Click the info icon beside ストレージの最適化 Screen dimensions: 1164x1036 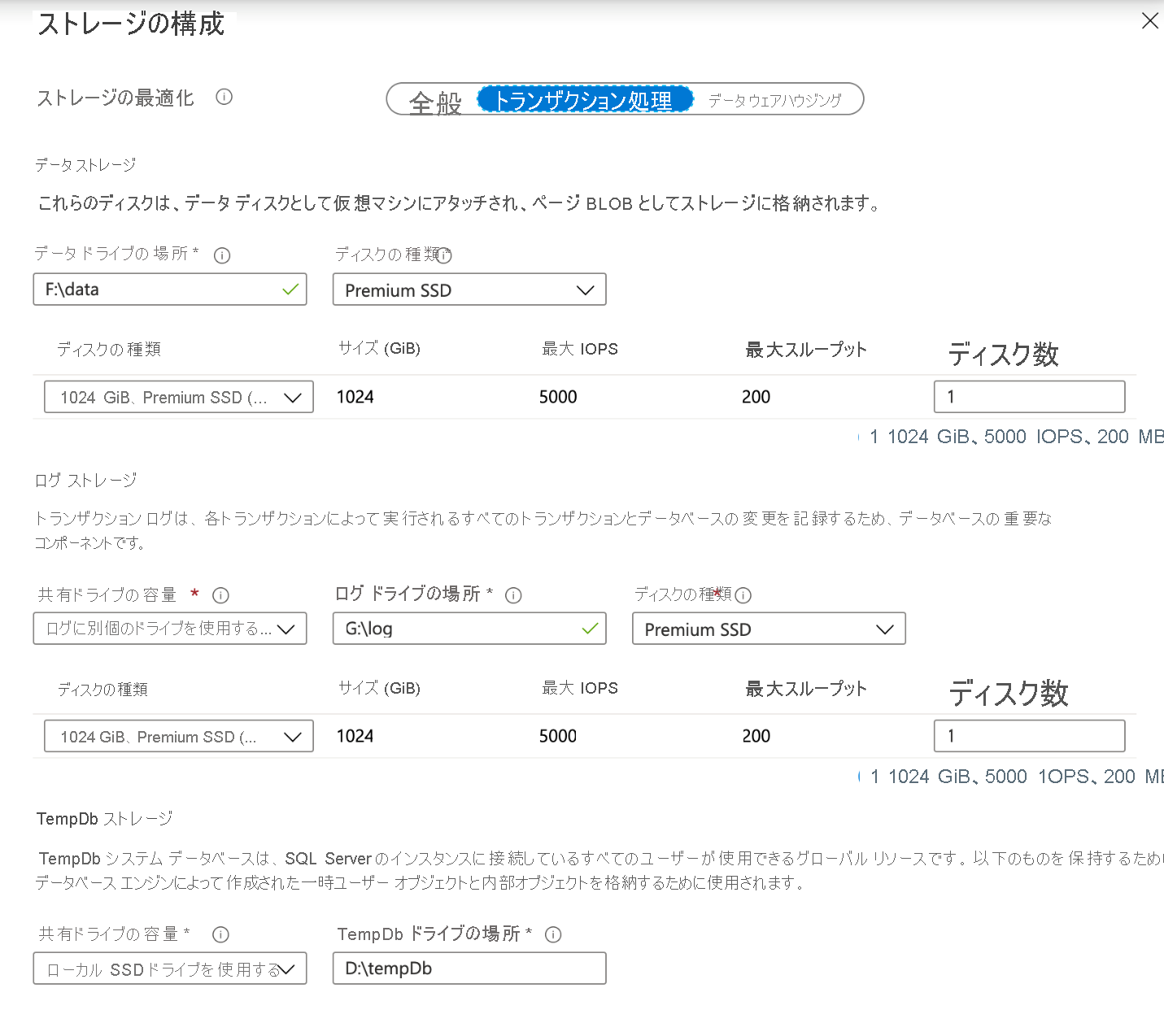tap(224, 97)
